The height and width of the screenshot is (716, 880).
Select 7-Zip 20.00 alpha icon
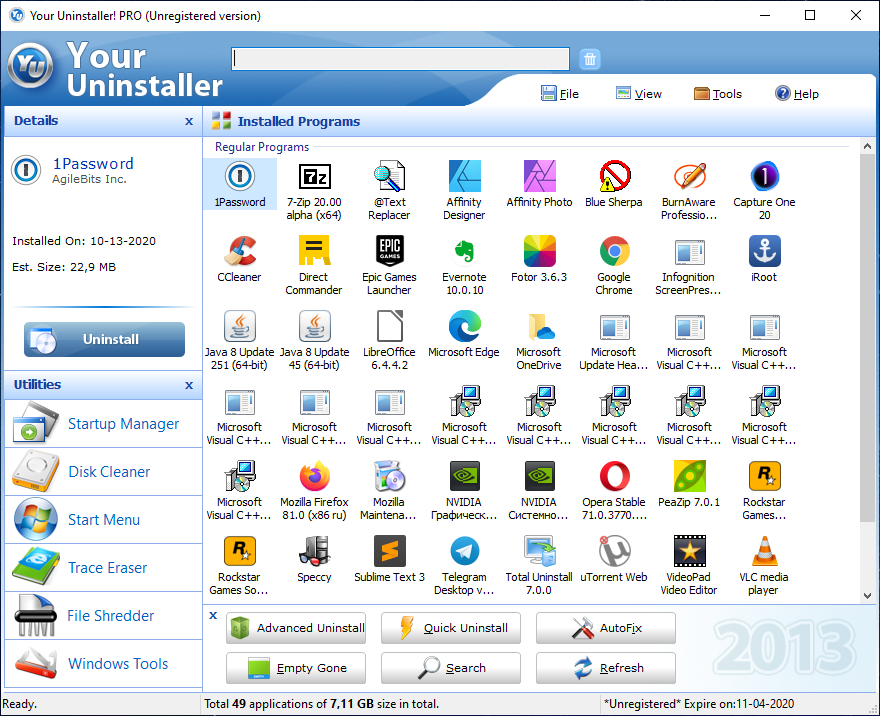pos(314,176)
